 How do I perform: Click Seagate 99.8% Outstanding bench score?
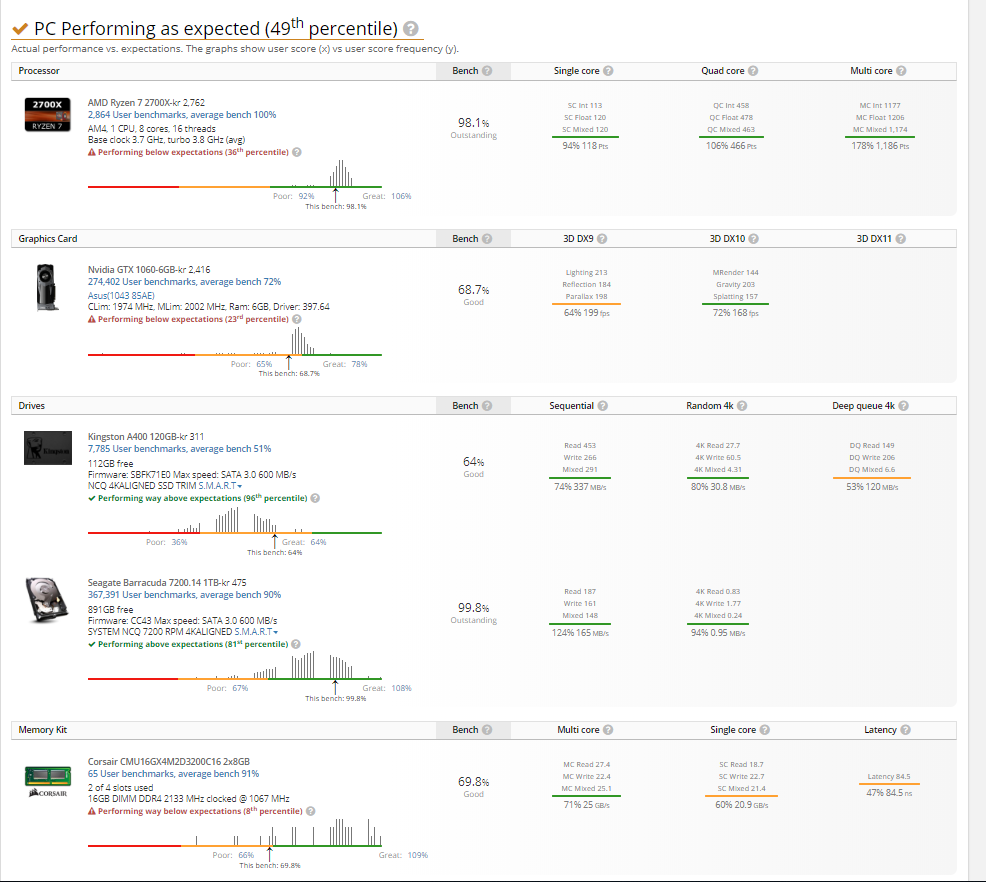(474, 613)
